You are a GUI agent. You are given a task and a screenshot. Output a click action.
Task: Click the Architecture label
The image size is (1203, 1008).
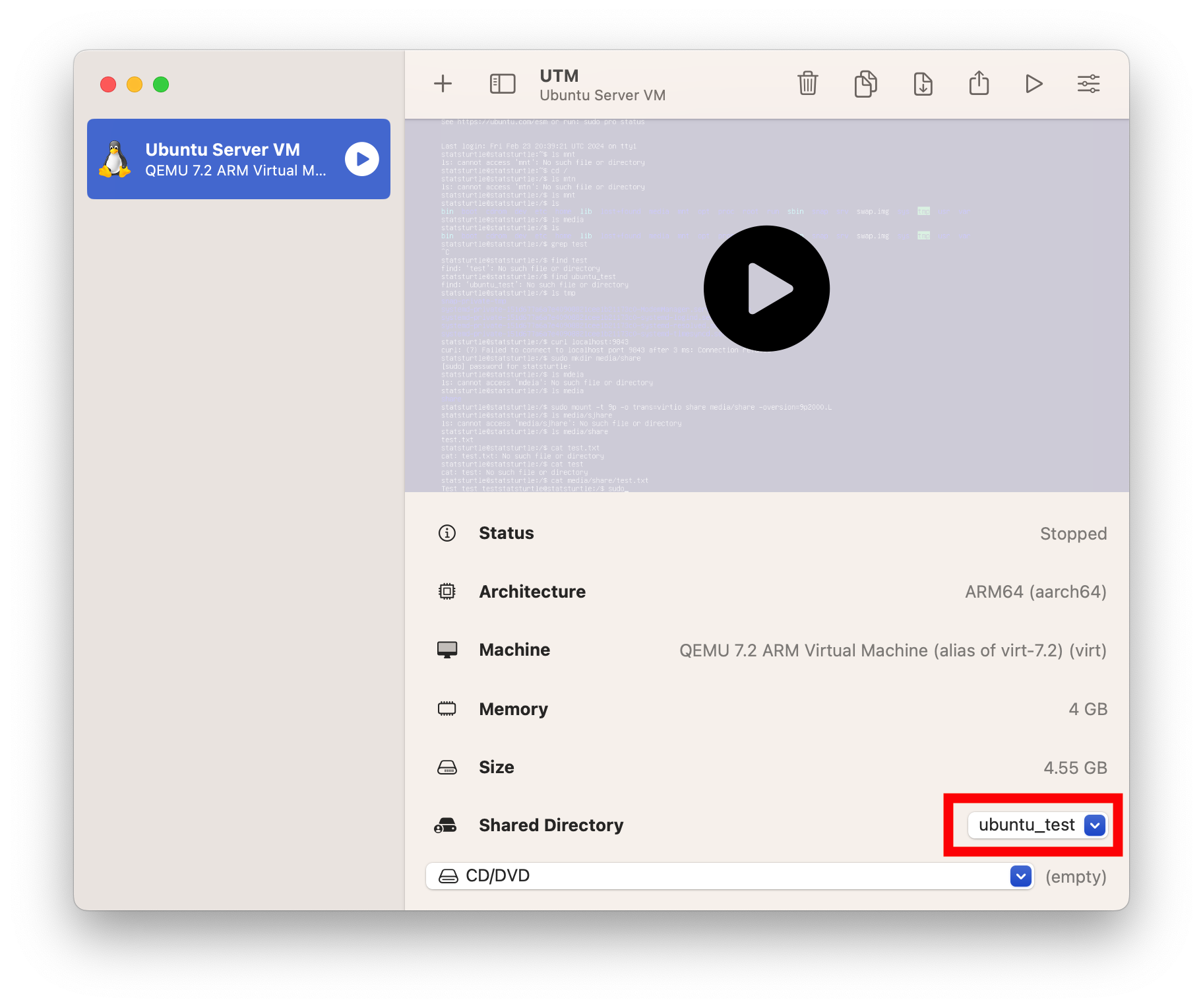(532, 592)
